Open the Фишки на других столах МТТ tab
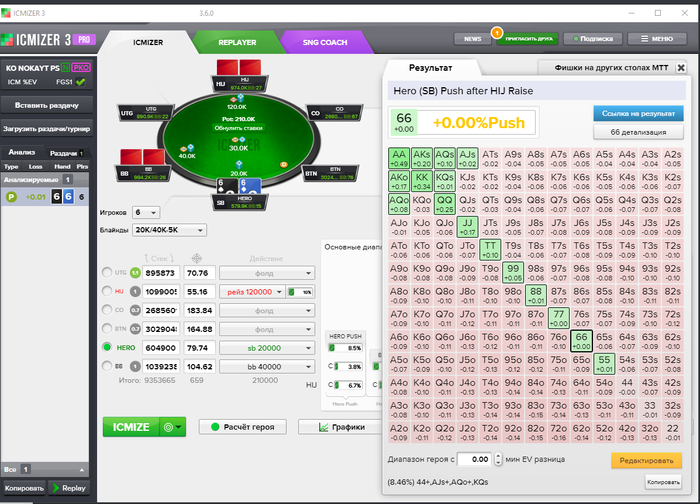700x504 pixels. [x=611, y=68]
